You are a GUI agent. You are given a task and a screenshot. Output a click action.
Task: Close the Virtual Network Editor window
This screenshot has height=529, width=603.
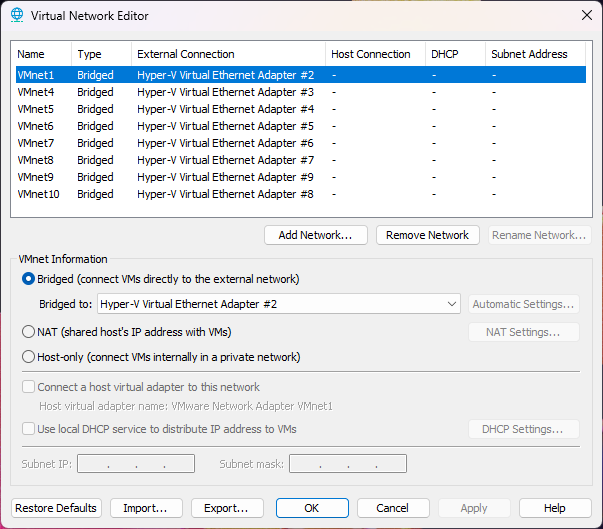point(586,15)
